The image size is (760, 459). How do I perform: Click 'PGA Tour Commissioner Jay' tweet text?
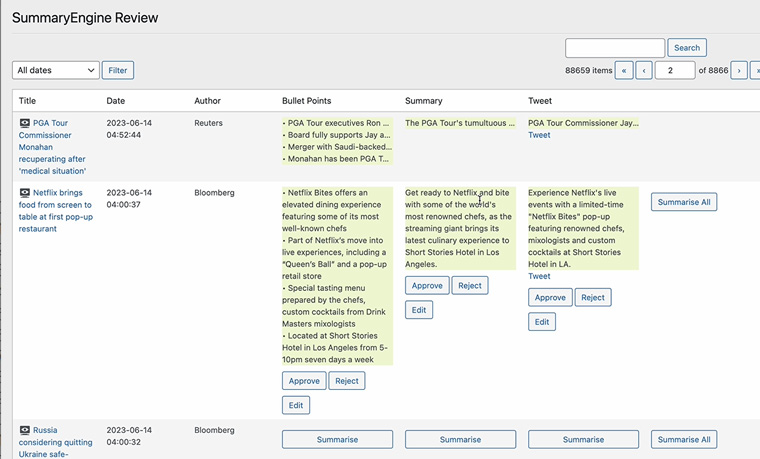coord(583,123)
